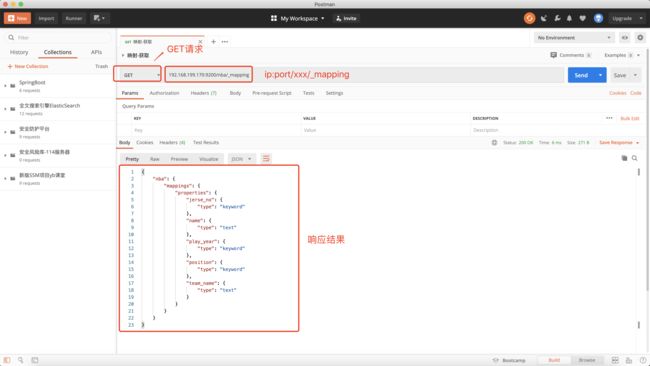
Task: Click the response network globe icon
Action: pos(494,143)
